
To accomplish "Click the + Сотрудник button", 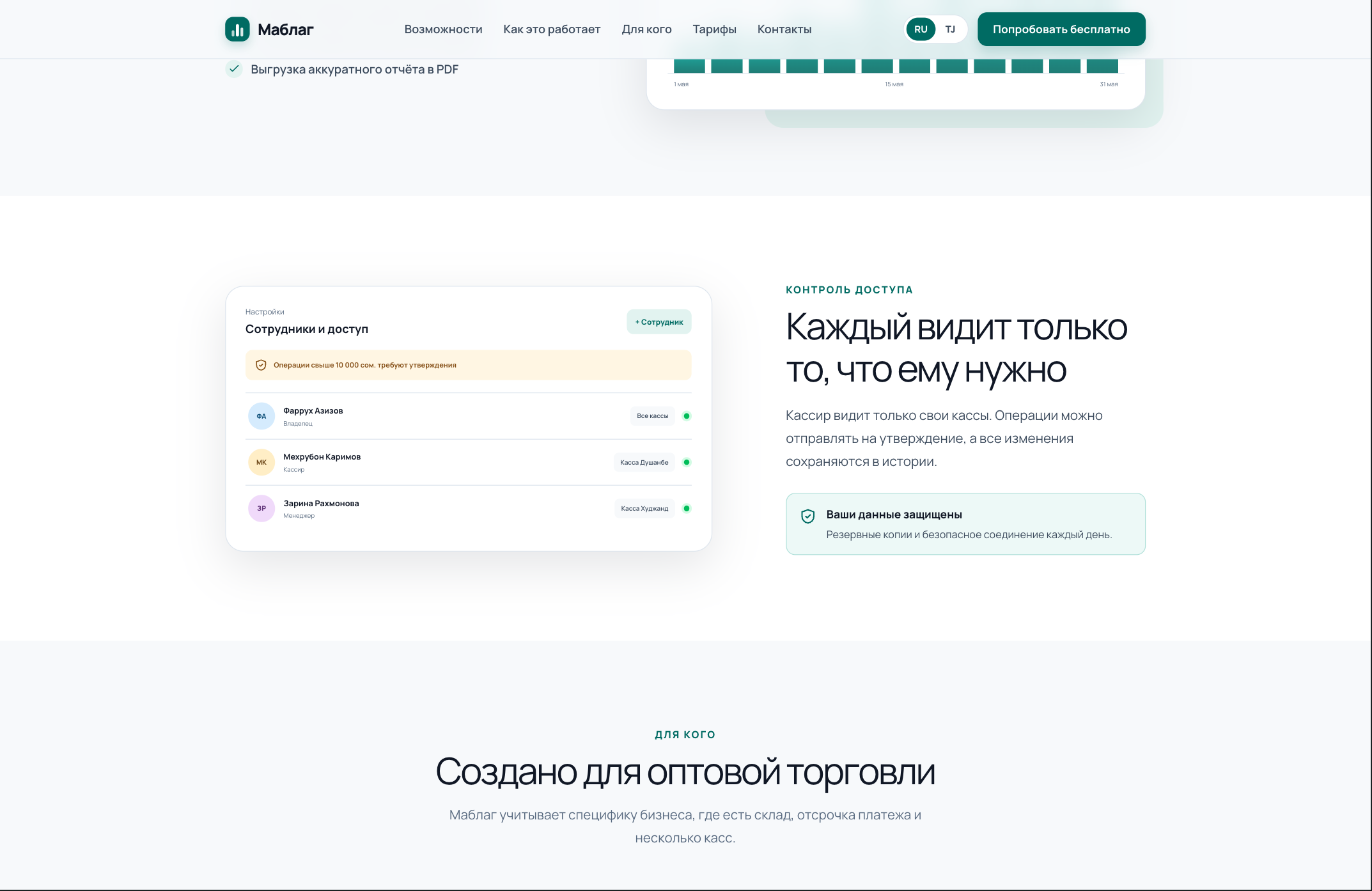I will (659, 322).
